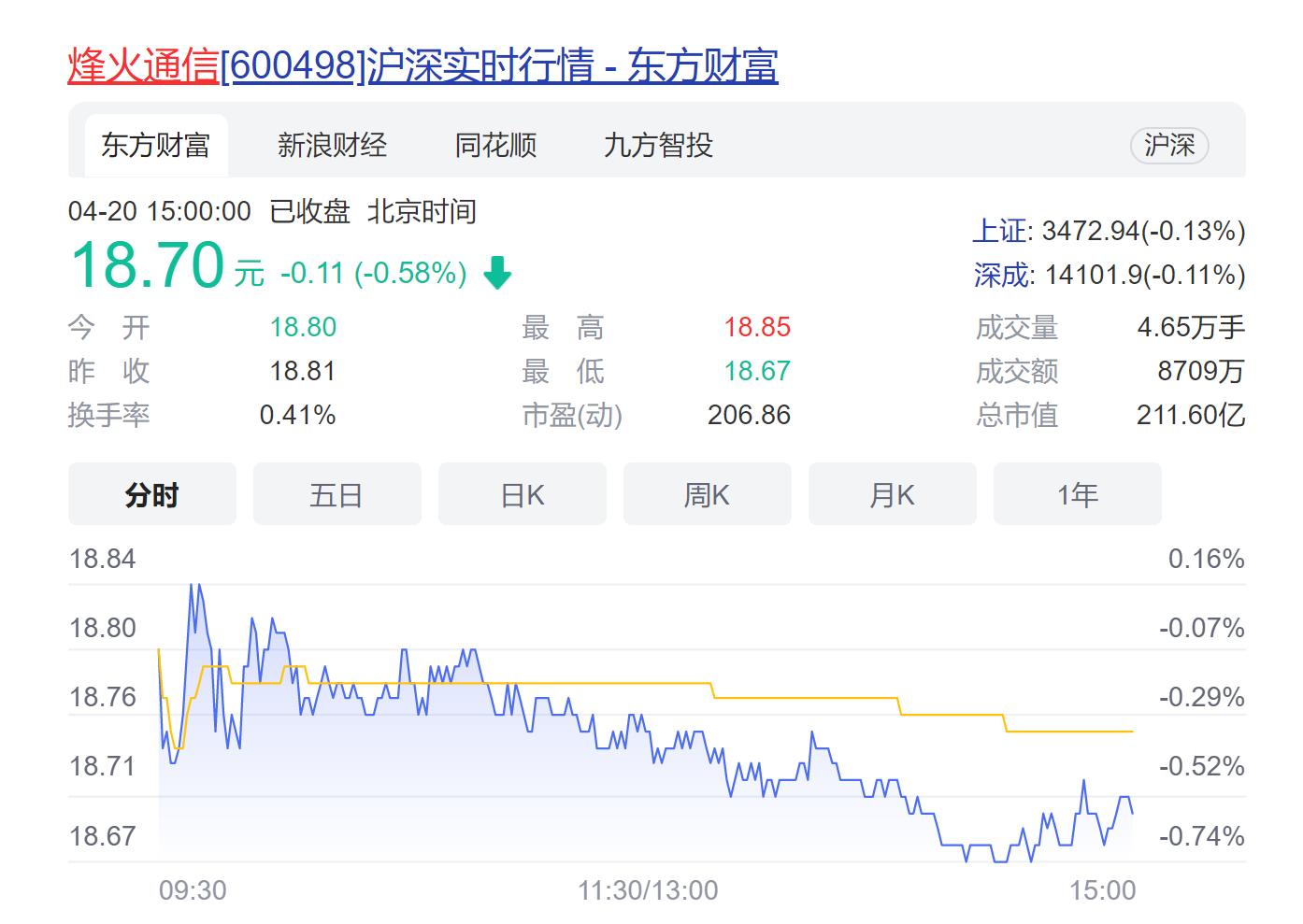Switch to the 五日 five-day chart

tap(336, 494)
